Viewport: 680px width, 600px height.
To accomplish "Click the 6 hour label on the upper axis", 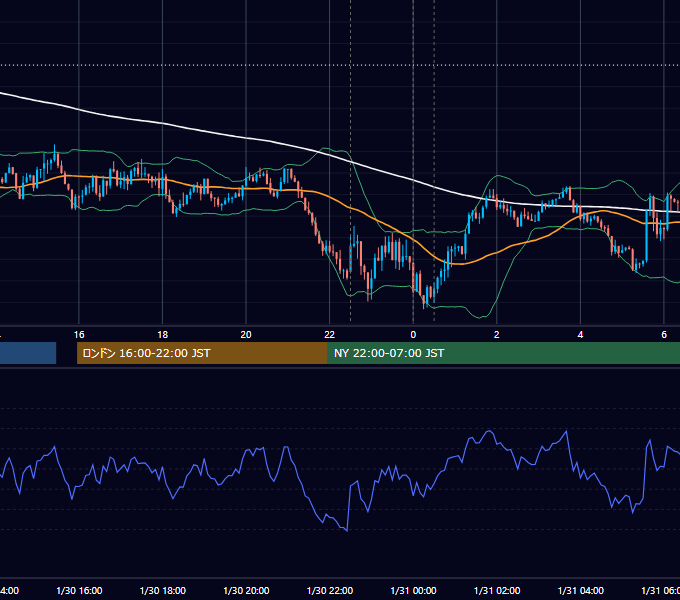I will click(664, 335).
